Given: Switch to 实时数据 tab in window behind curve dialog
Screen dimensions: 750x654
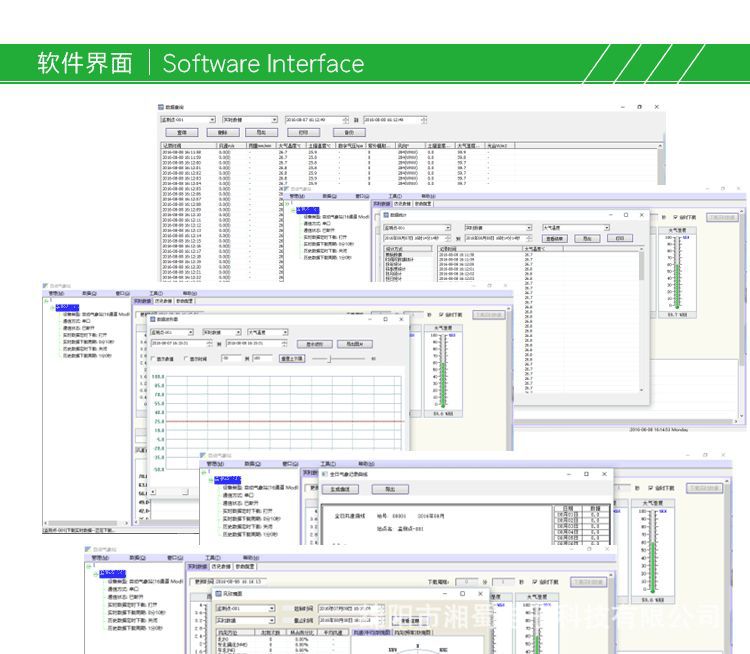Looking at the screenshot, I should tap(143, 301).
